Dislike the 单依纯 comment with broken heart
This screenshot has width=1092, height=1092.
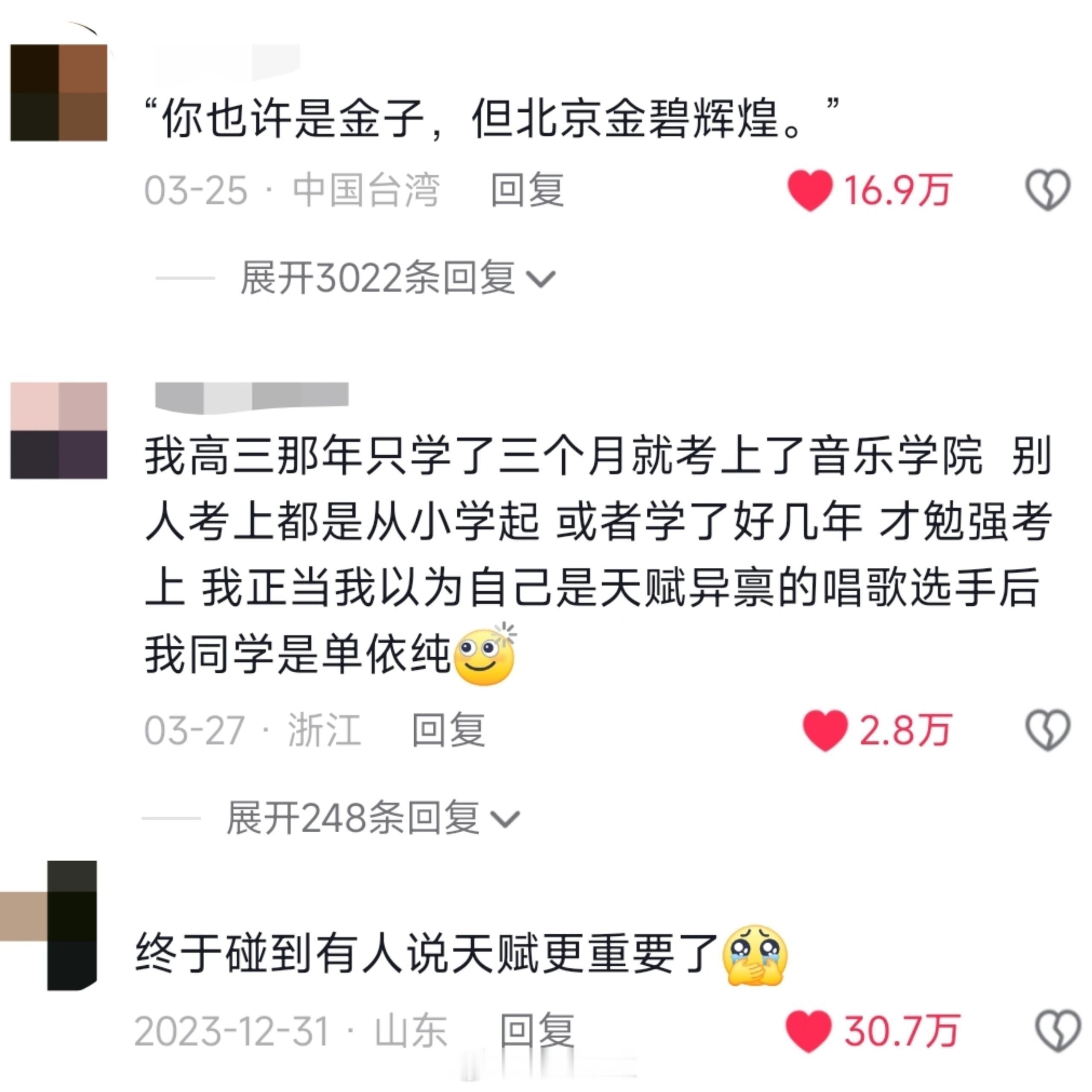(x=1047, y=730)
